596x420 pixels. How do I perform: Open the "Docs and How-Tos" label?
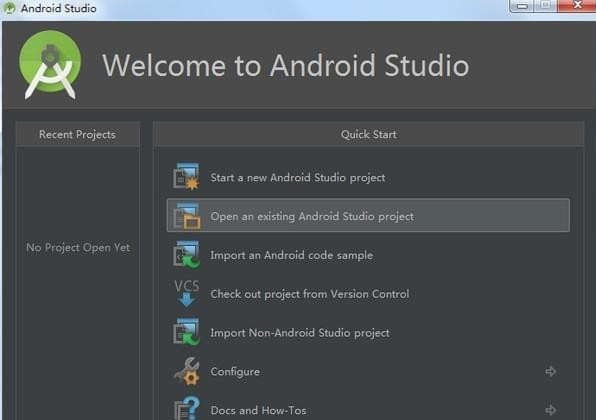[x=258, y=410]
